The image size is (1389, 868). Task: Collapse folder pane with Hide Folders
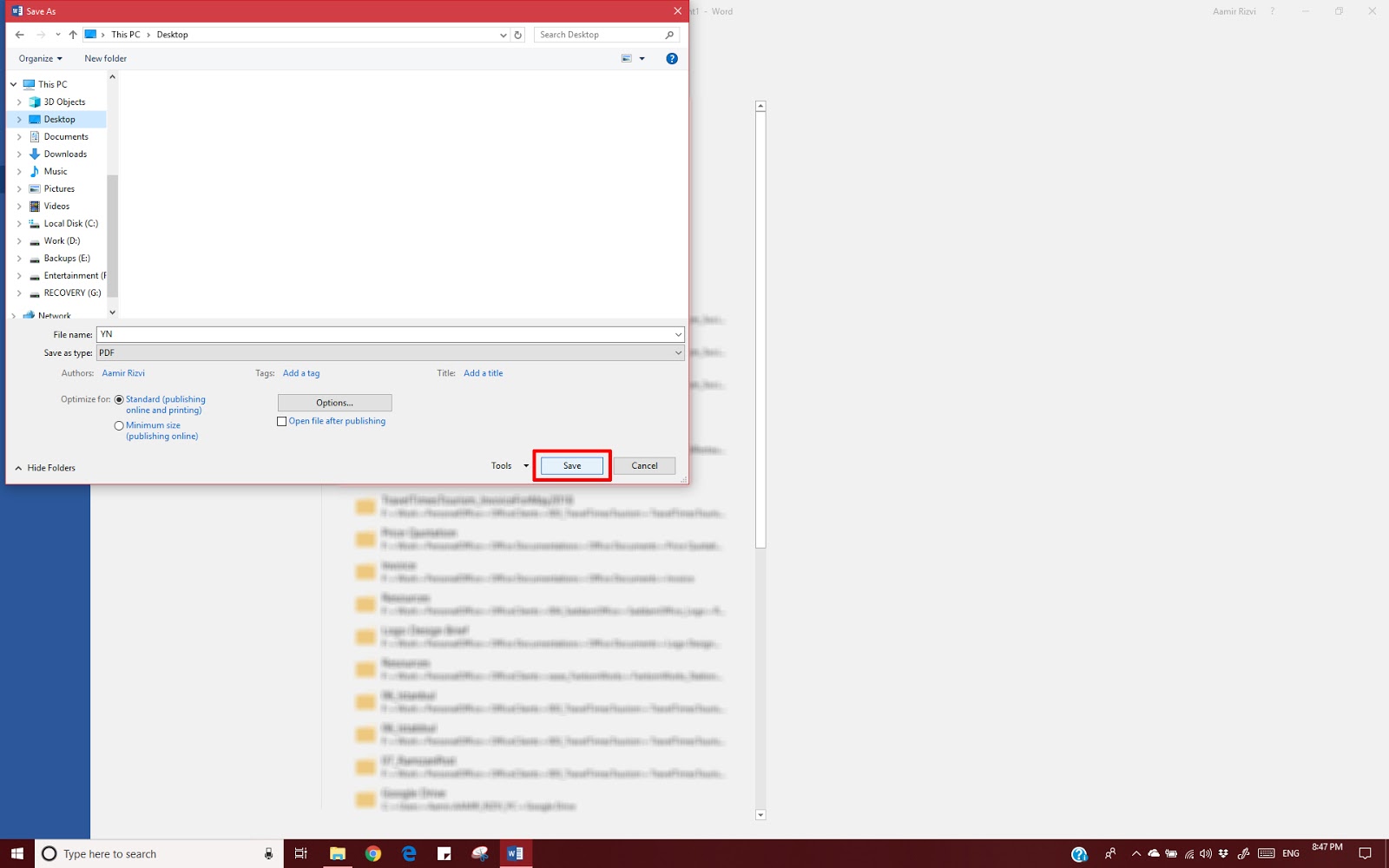45,468
